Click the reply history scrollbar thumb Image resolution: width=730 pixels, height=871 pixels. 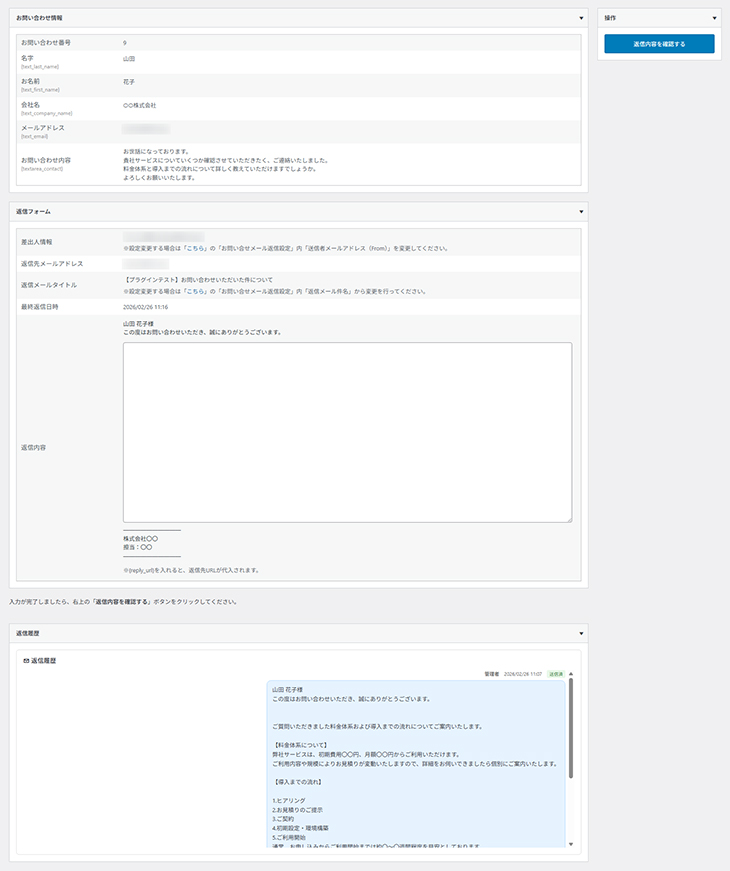pos(571,740)
